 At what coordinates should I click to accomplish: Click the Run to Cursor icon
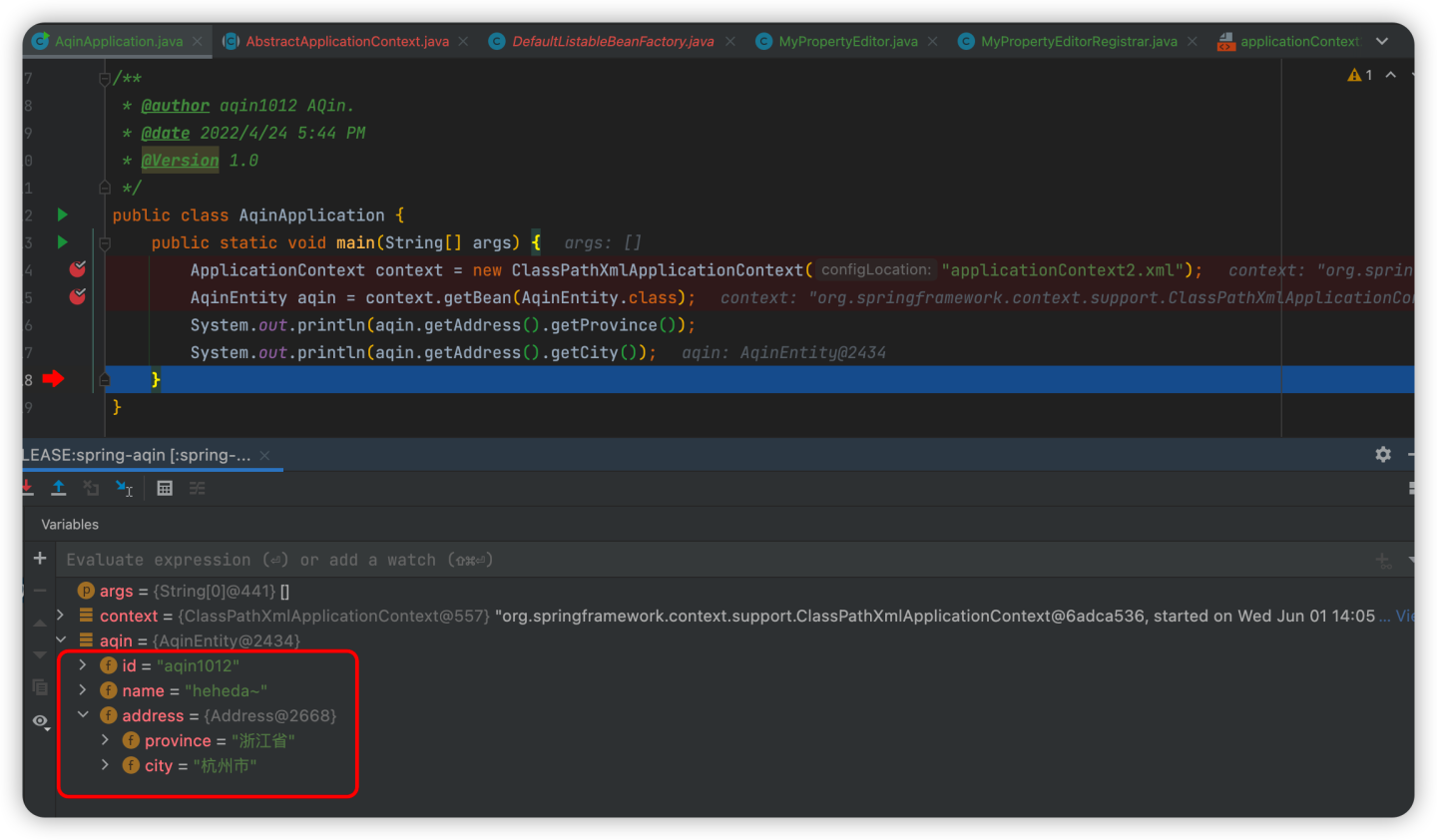(124, 488)
